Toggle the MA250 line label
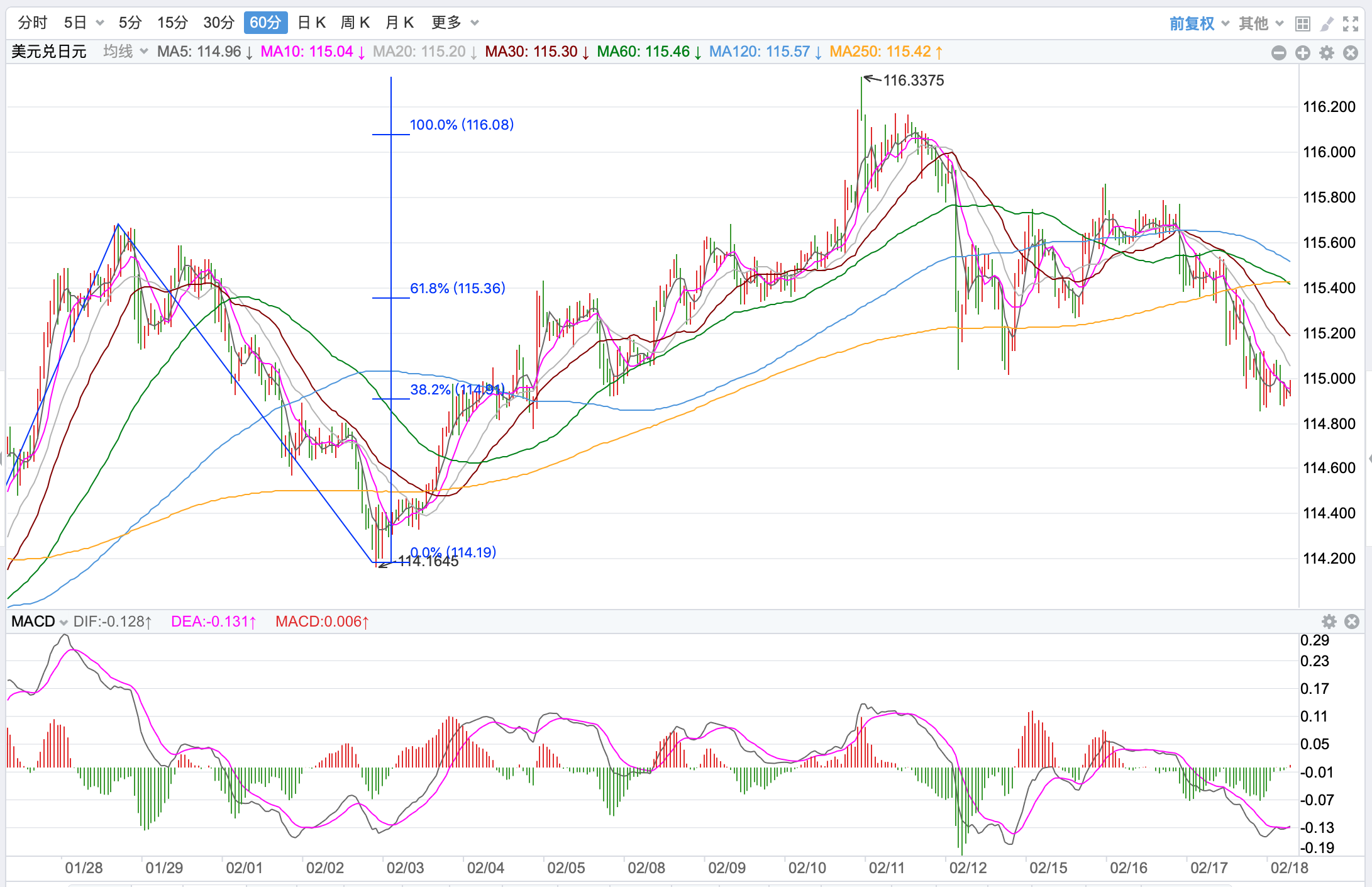 pyautogui.click(x=885, y=52)
